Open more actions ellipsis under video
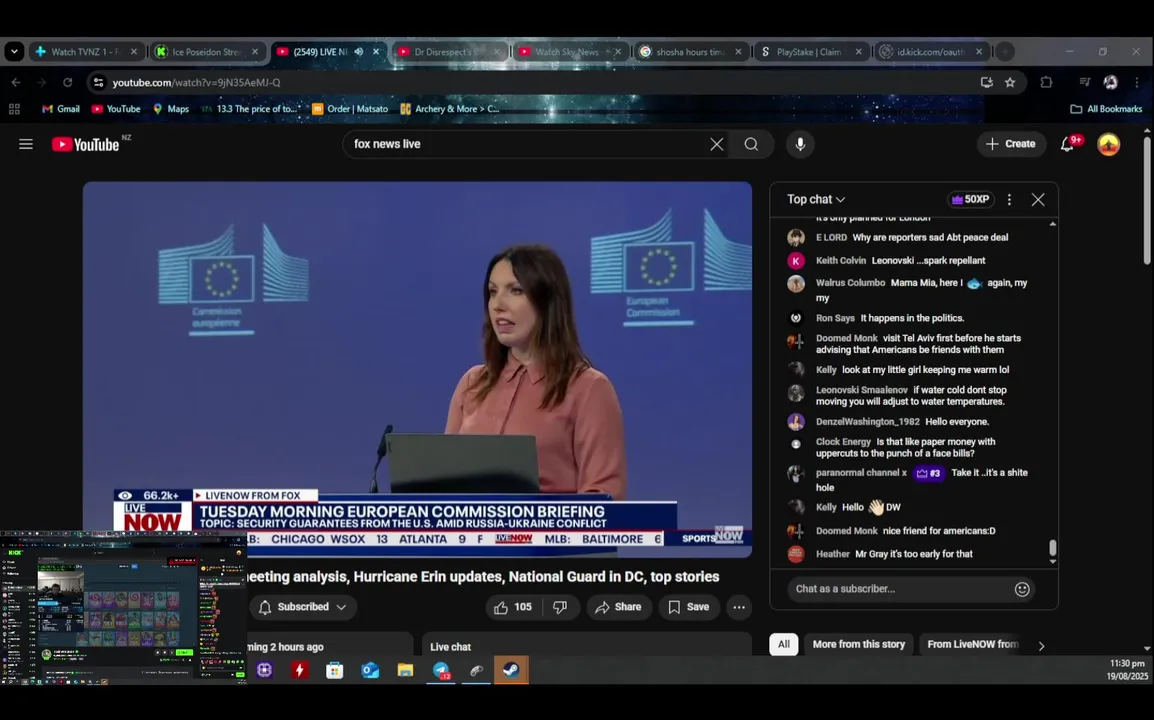 (x=739, y=607)
